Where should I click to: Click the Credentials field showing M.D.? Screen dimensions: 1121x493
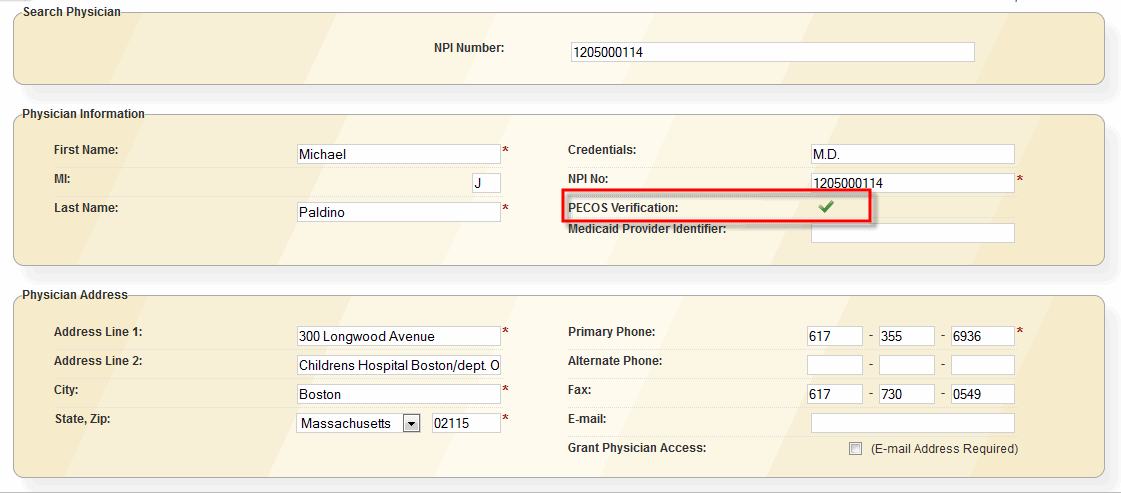pyautogui.click(x=912, y=154)
